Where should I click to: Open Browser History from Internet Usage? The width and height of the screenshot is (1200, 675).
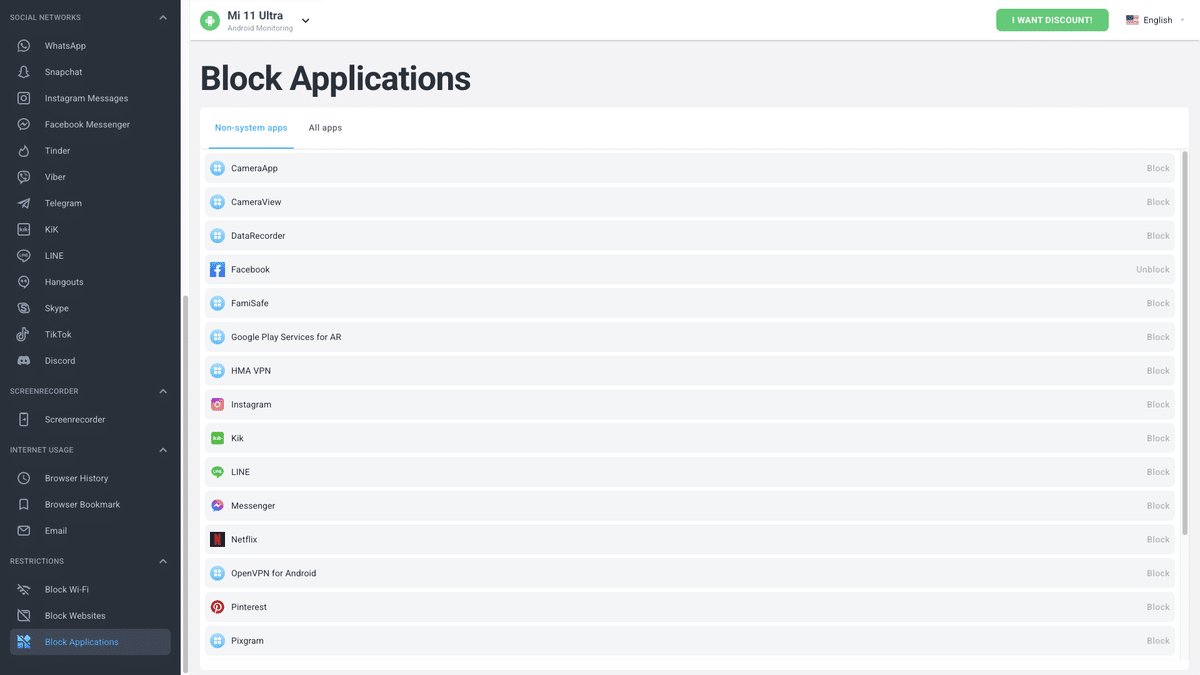[x=22, y=478]
